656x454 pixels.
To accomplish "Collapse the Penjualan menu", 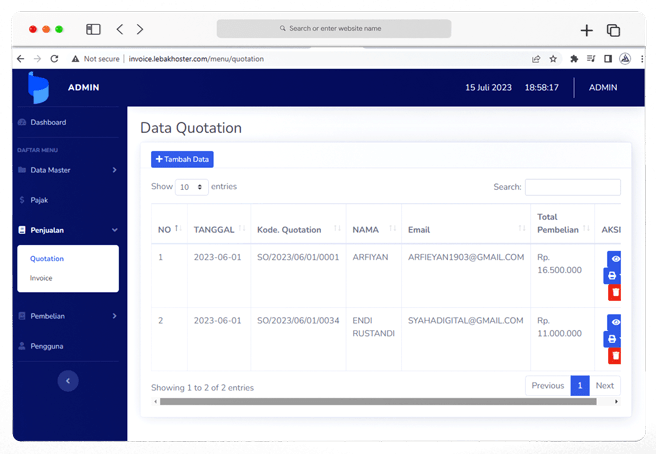I will tap(68, 230).
